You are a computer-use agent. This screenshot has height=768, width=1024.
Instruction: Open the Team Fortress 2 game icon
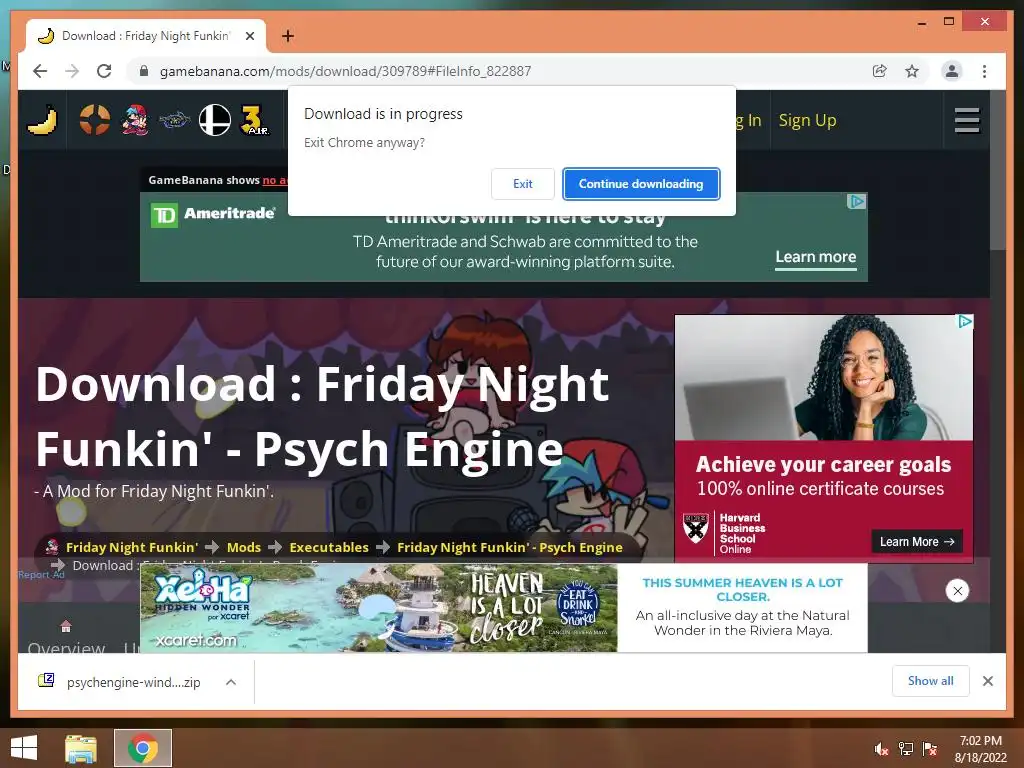[95, 120]
